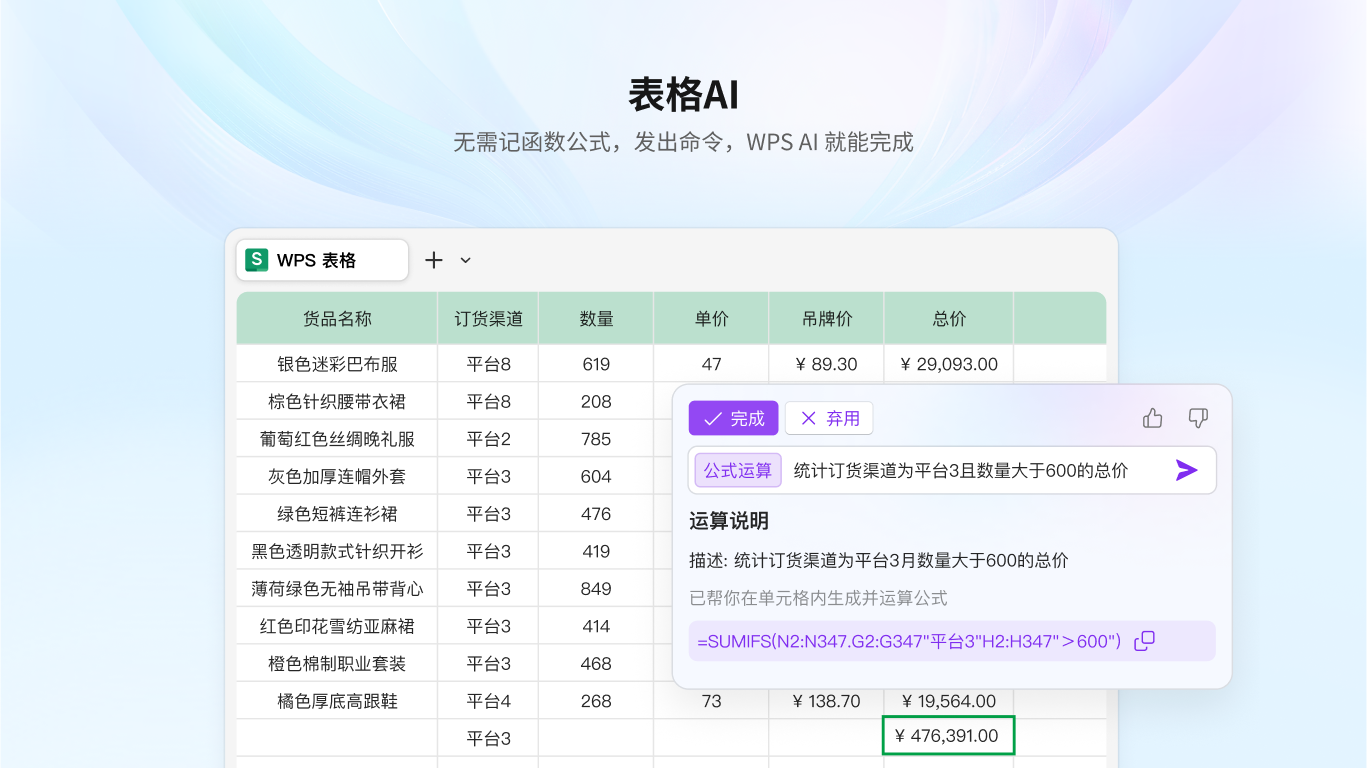Image resolution: width=1367 pixels, height=768 pixels.
Task: Accept result with 完成 button
Action: pyautogui.click(x=733, y=418)
